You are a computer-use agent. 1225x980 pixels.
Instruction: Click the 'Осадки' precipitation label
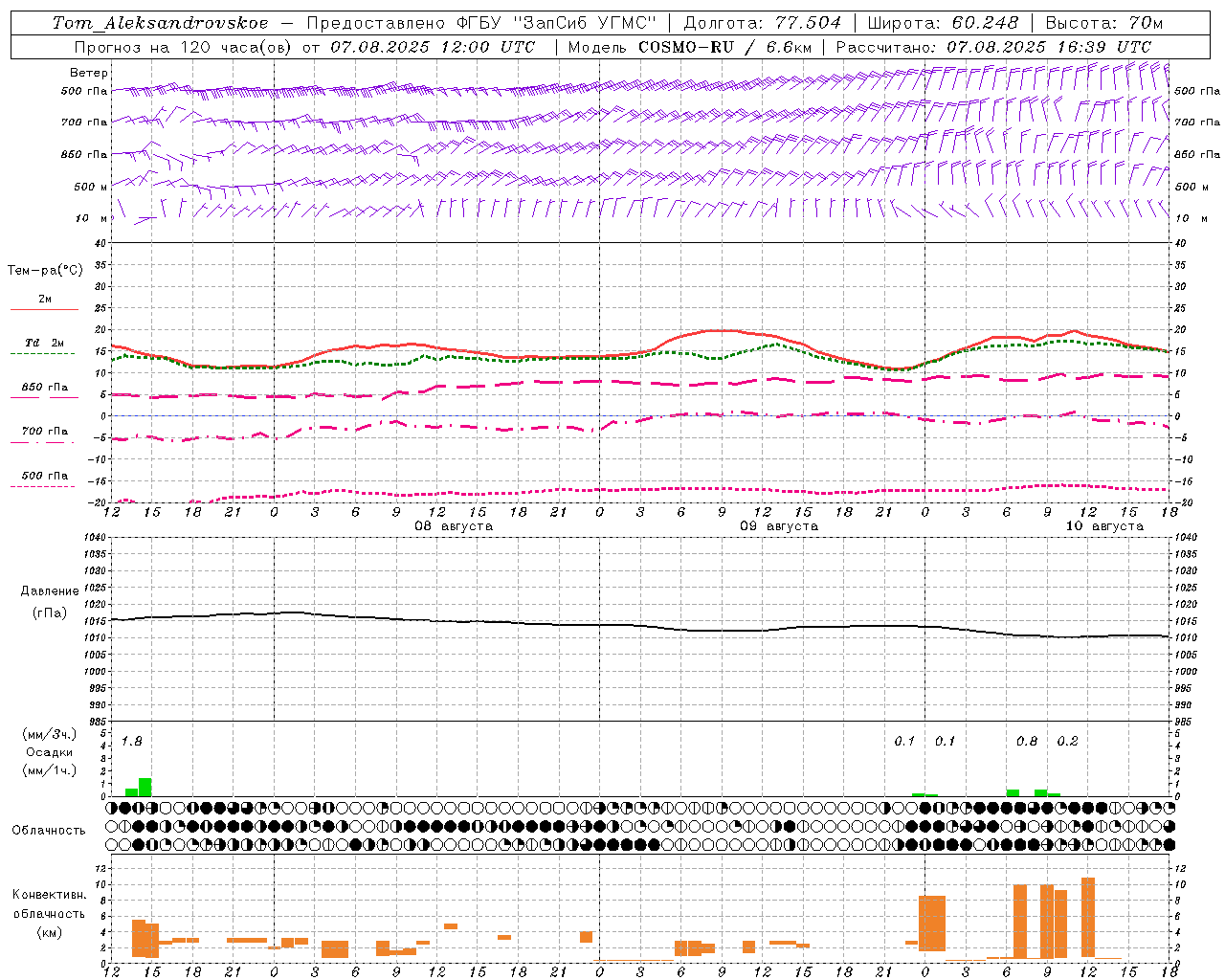coord(50,752)
